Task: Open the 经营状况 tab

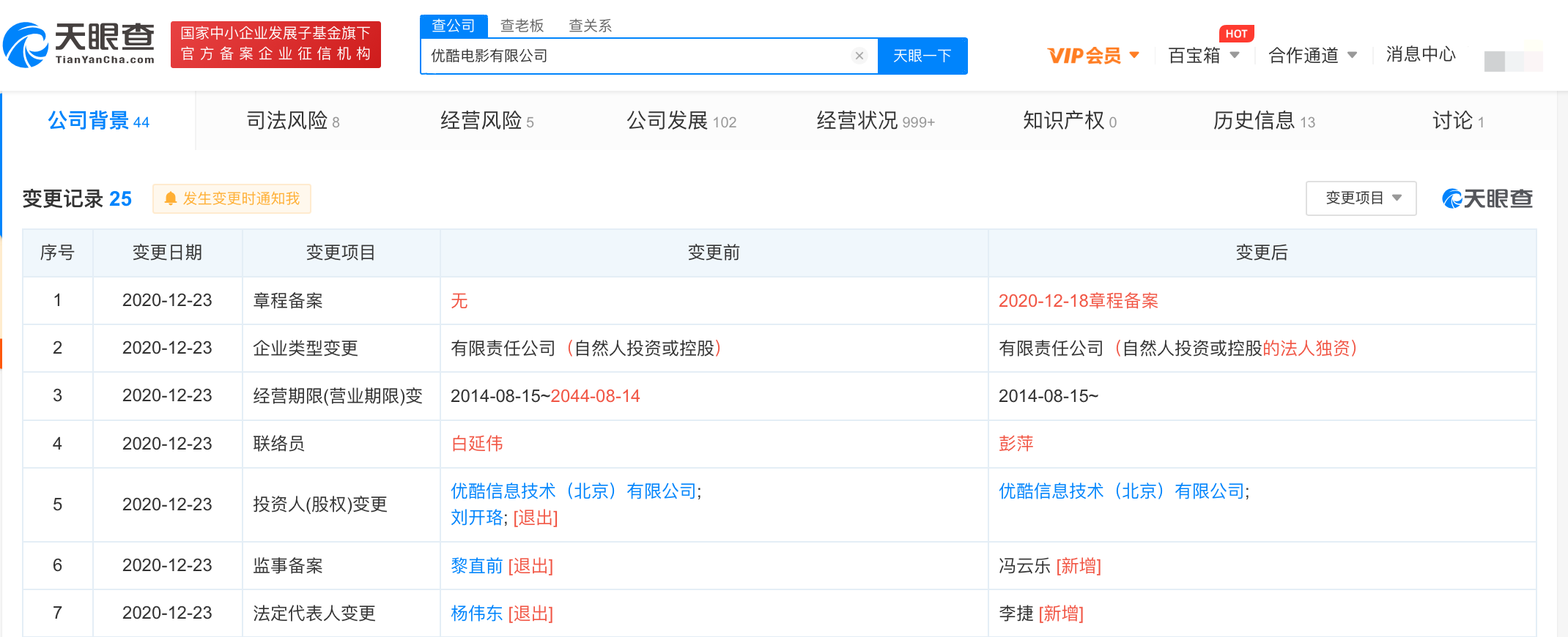Action: [875, 121]
